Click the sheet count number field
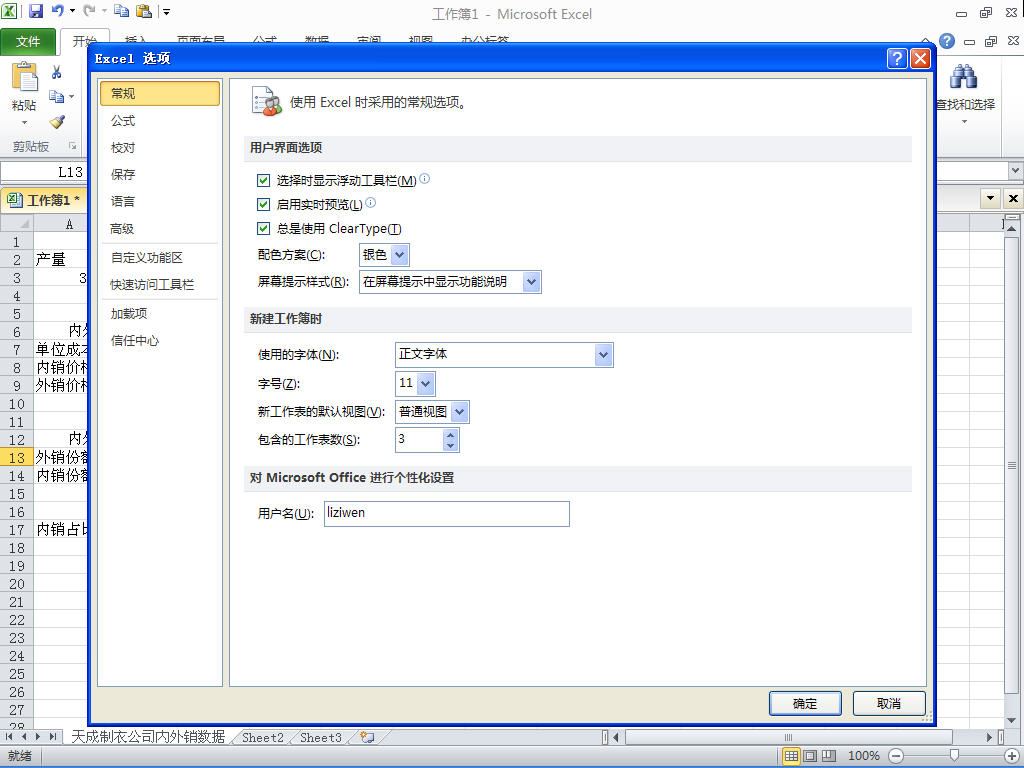 click(x=419, y=440)
